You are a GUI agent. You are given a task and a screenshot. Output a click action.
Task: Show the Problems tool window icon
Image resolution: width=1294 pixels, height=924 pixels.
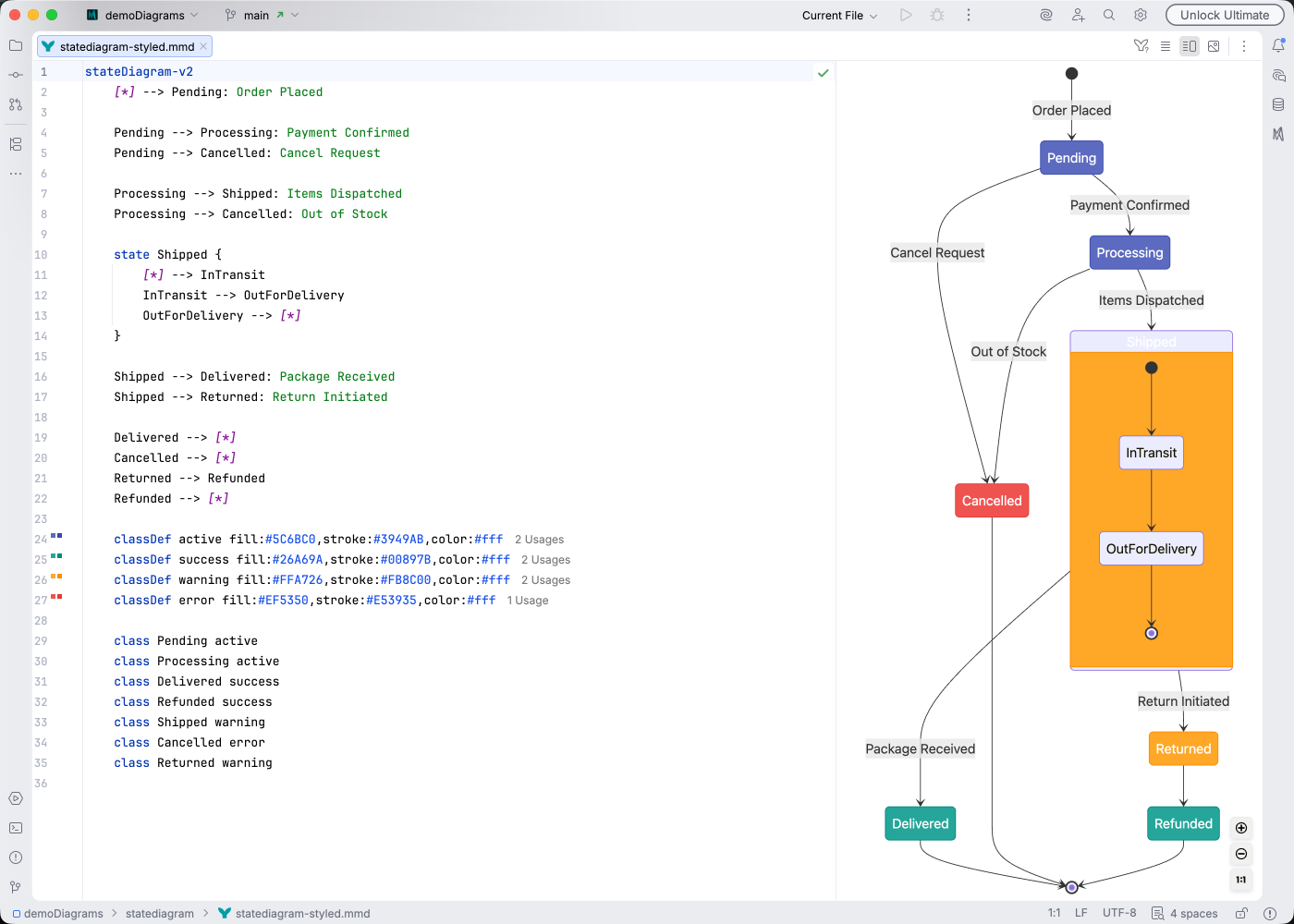click(x=16, y=857)
